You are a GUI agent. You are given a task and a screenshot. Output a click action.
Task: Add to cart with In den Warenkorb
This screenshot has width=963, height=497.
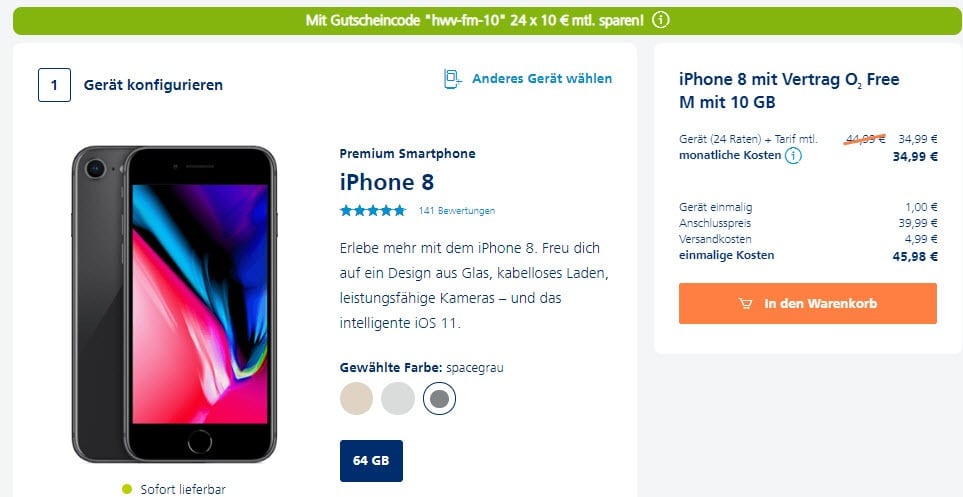[x=808, y=303]
